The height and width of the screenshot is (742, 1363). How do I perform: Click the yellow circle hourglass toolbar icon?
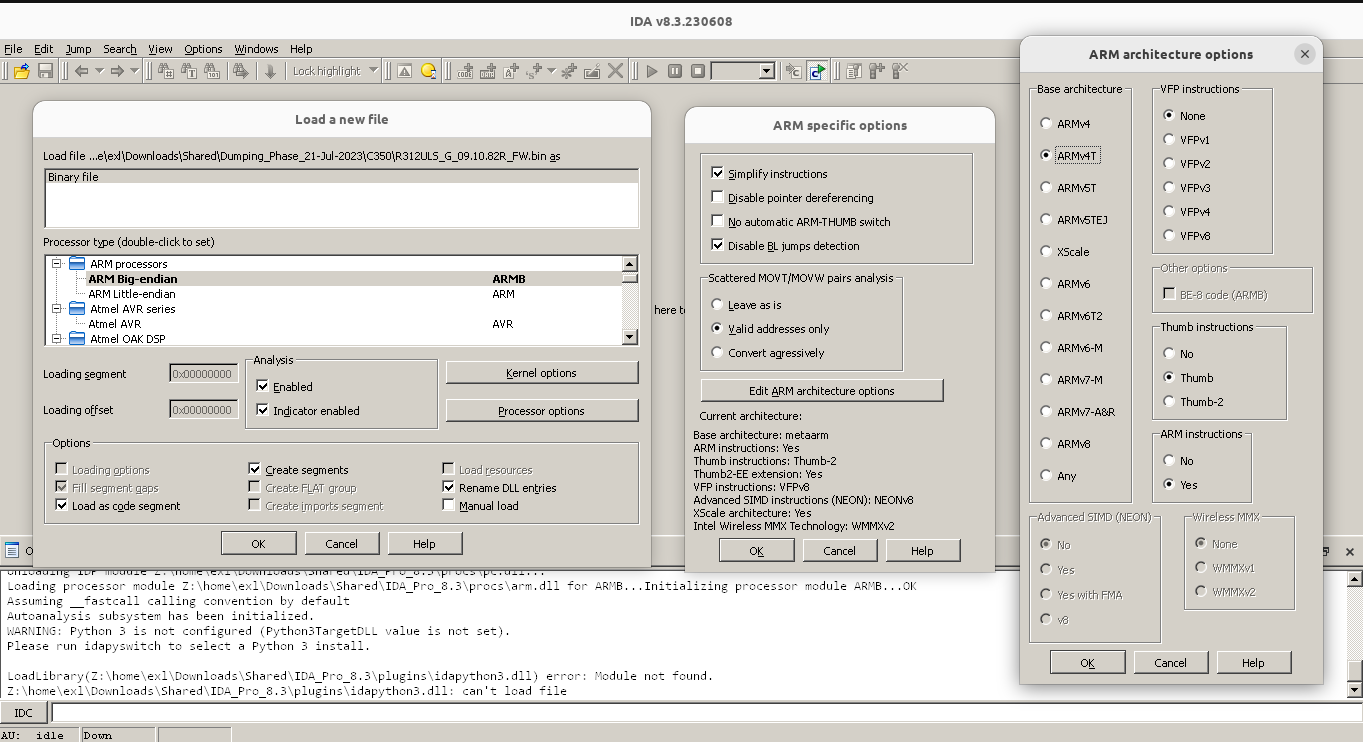(428, 71)
